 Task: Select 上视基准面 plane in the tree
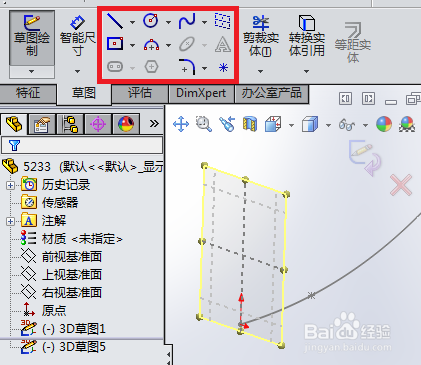pyautogui.click(x=61, y=275)
